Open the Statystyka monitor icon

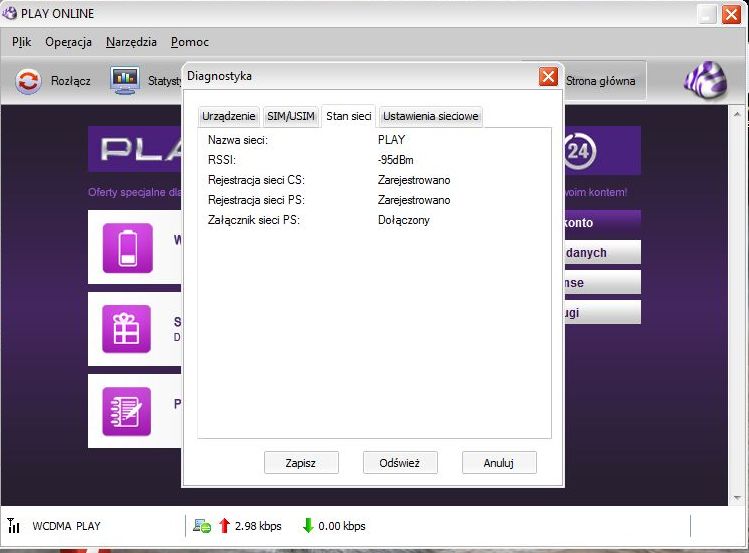125,81
